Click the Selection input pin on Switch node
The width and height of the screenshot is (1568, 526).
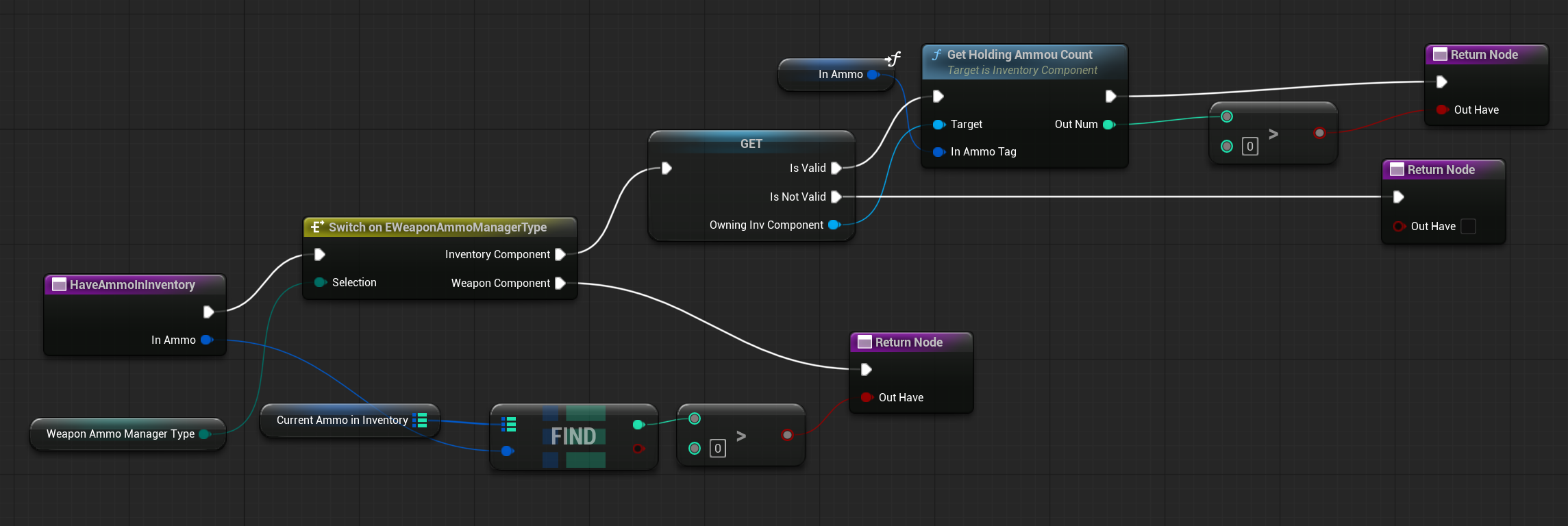(320, 283)
